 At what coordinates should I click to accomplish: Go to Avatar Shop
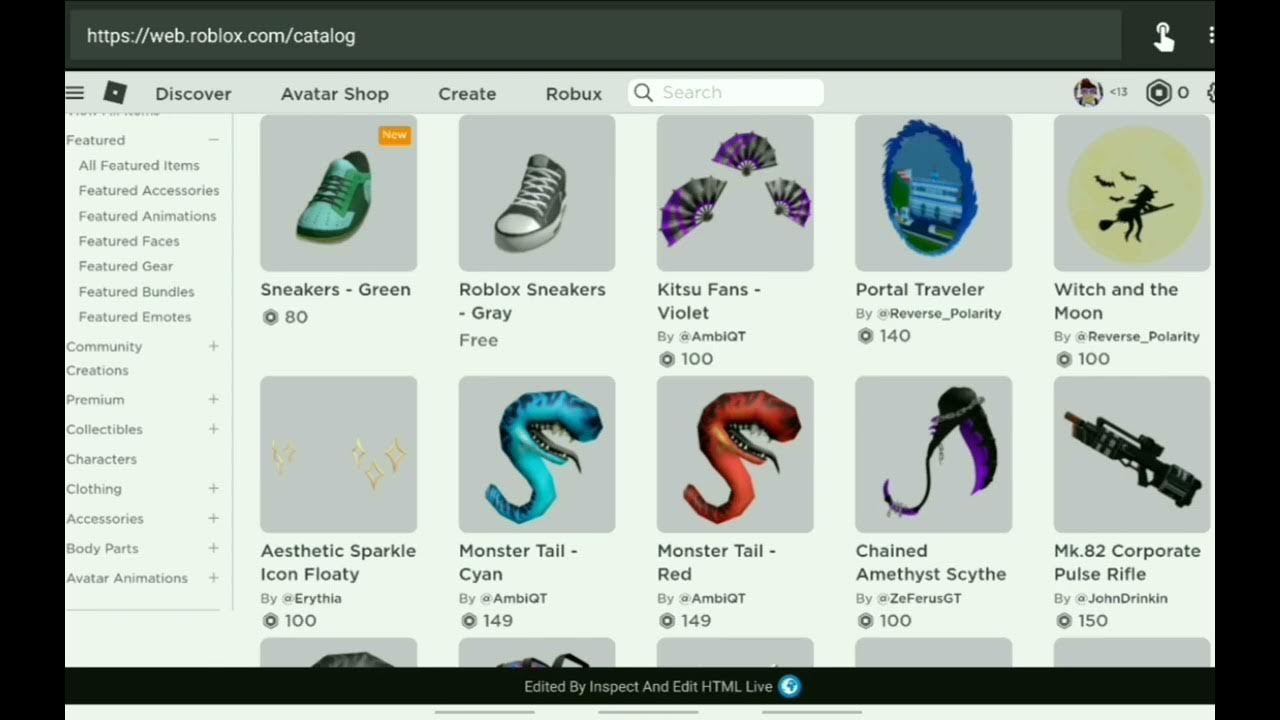334,93
